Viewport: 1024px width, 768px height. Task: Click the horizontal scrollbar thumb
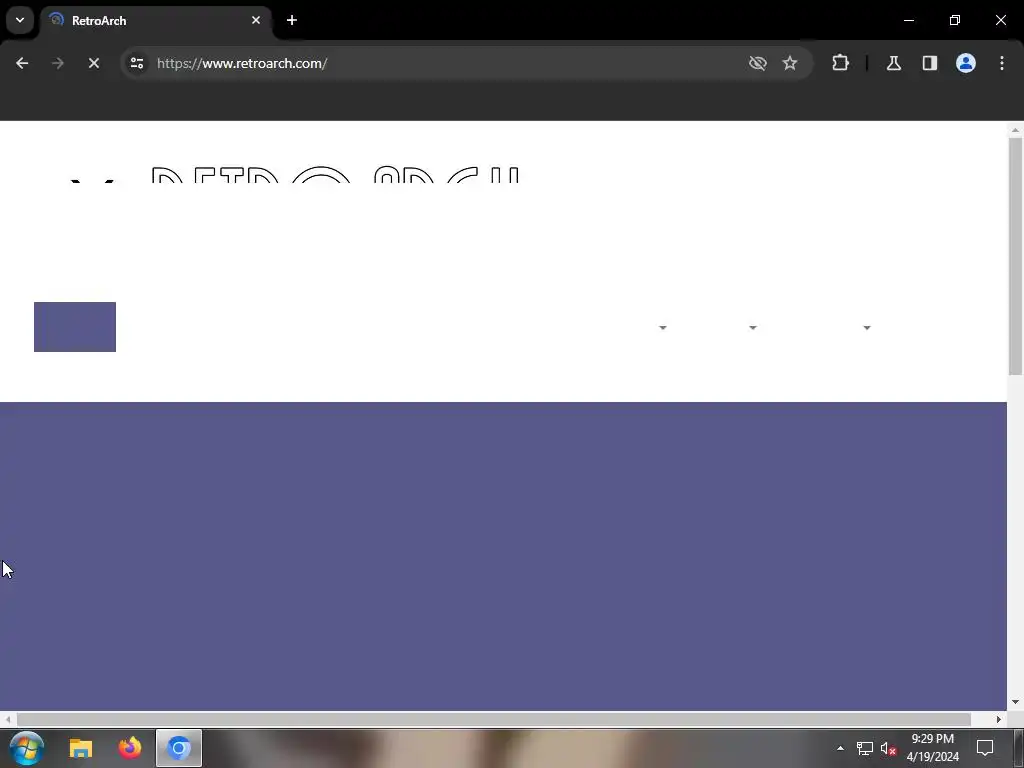494,719
